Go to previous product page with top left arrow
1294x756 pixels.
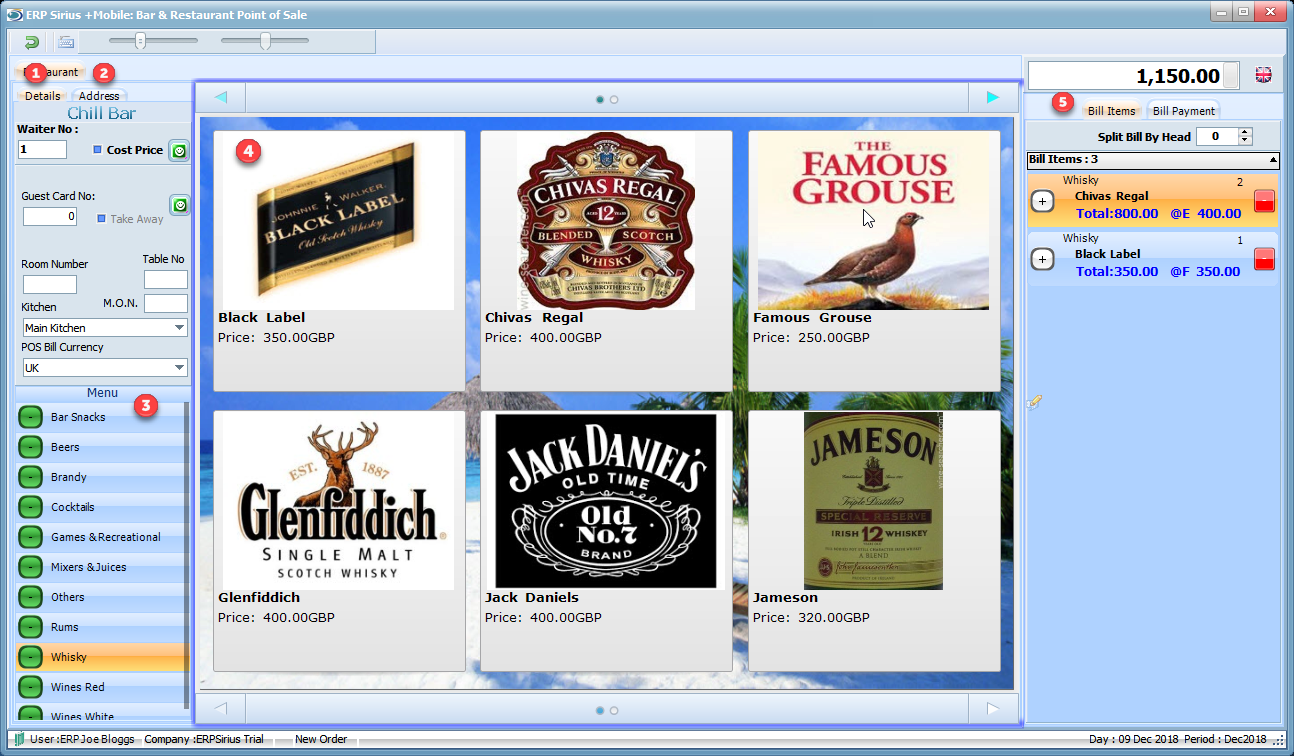click(221, 97)
